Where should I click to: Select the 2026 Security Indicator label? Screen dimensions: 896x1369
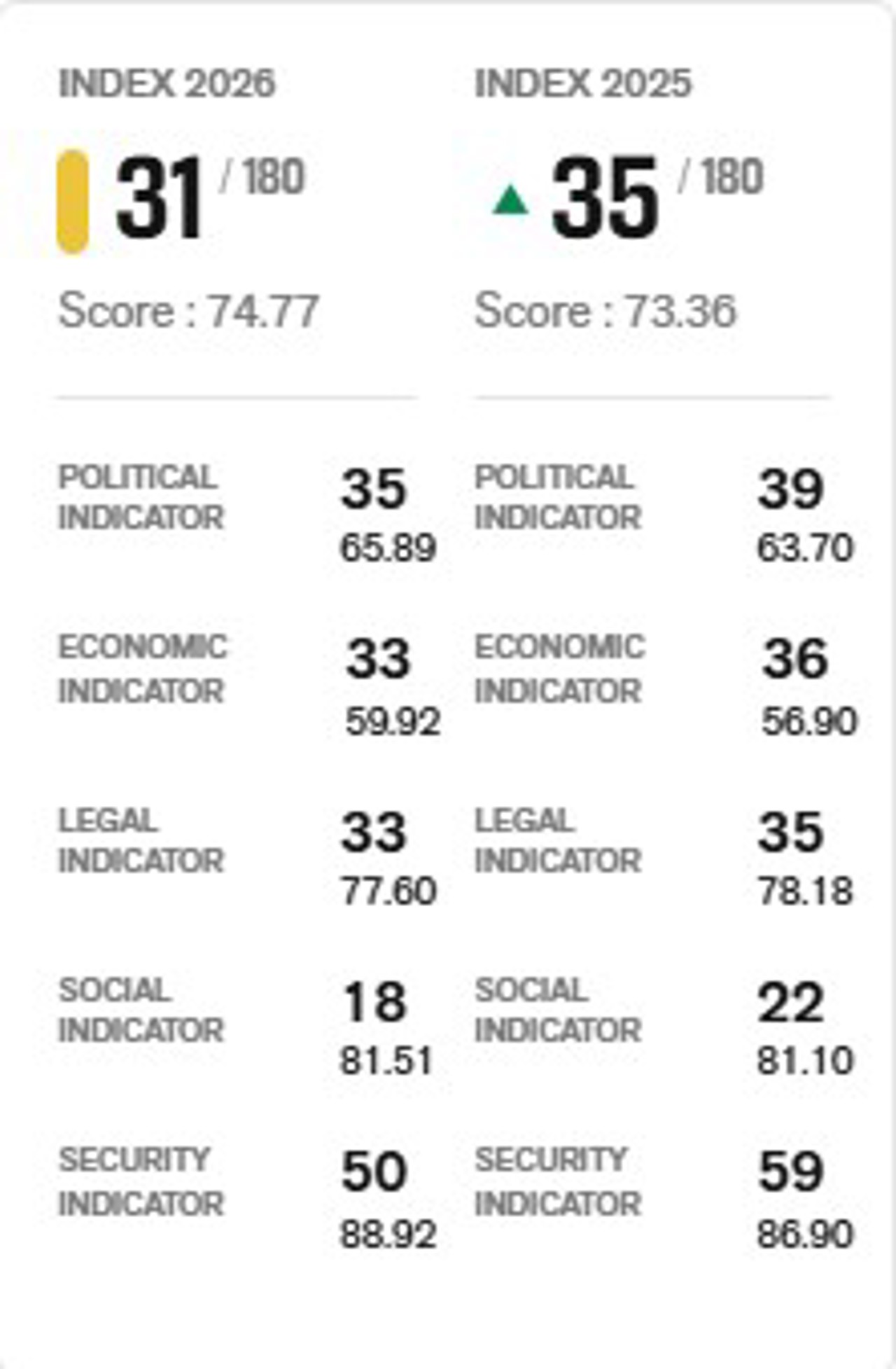coord(141,1181)
